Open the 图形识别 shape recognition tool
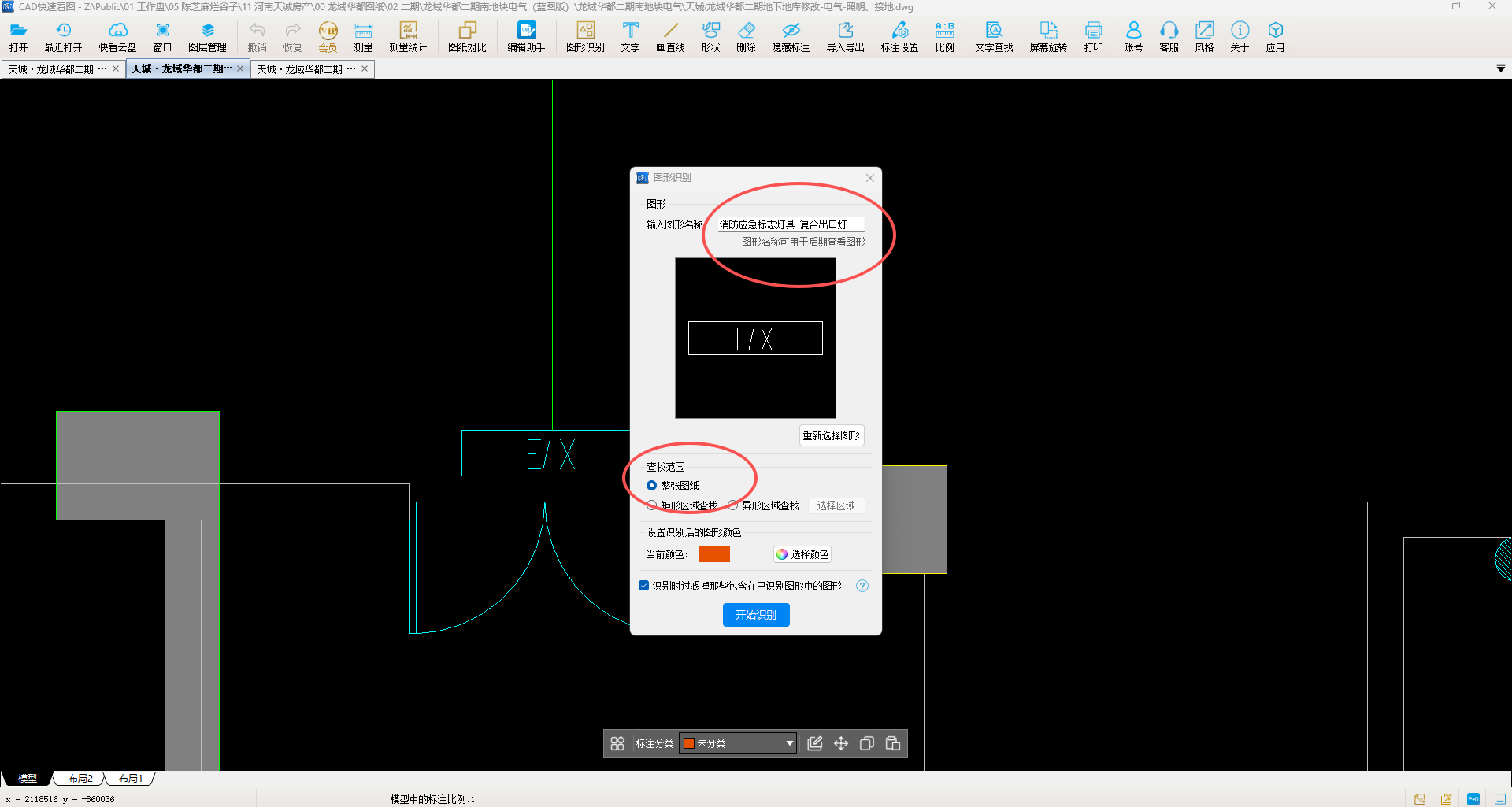1512x807 pixels. pyautogui.click(x=585, y=36)
